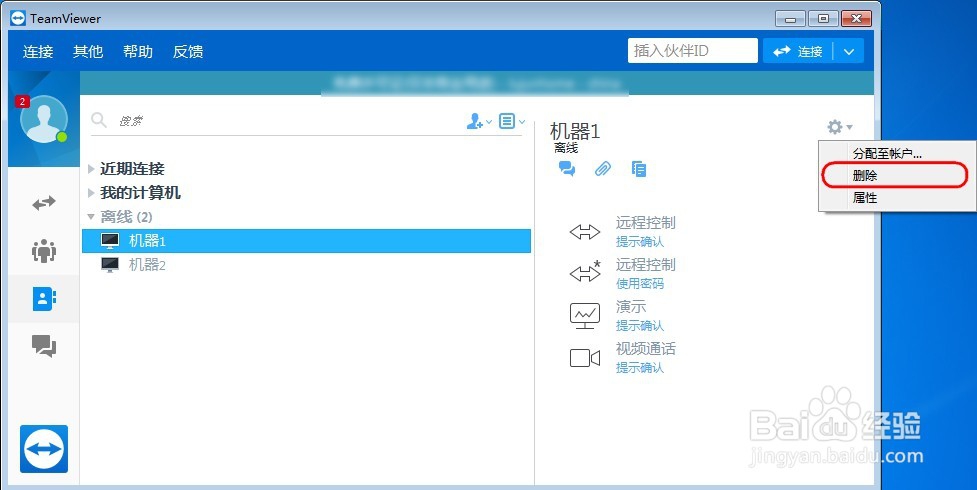Click the video call camera icon
This screenshot has width=977, height=490.
tap(585, 358)
